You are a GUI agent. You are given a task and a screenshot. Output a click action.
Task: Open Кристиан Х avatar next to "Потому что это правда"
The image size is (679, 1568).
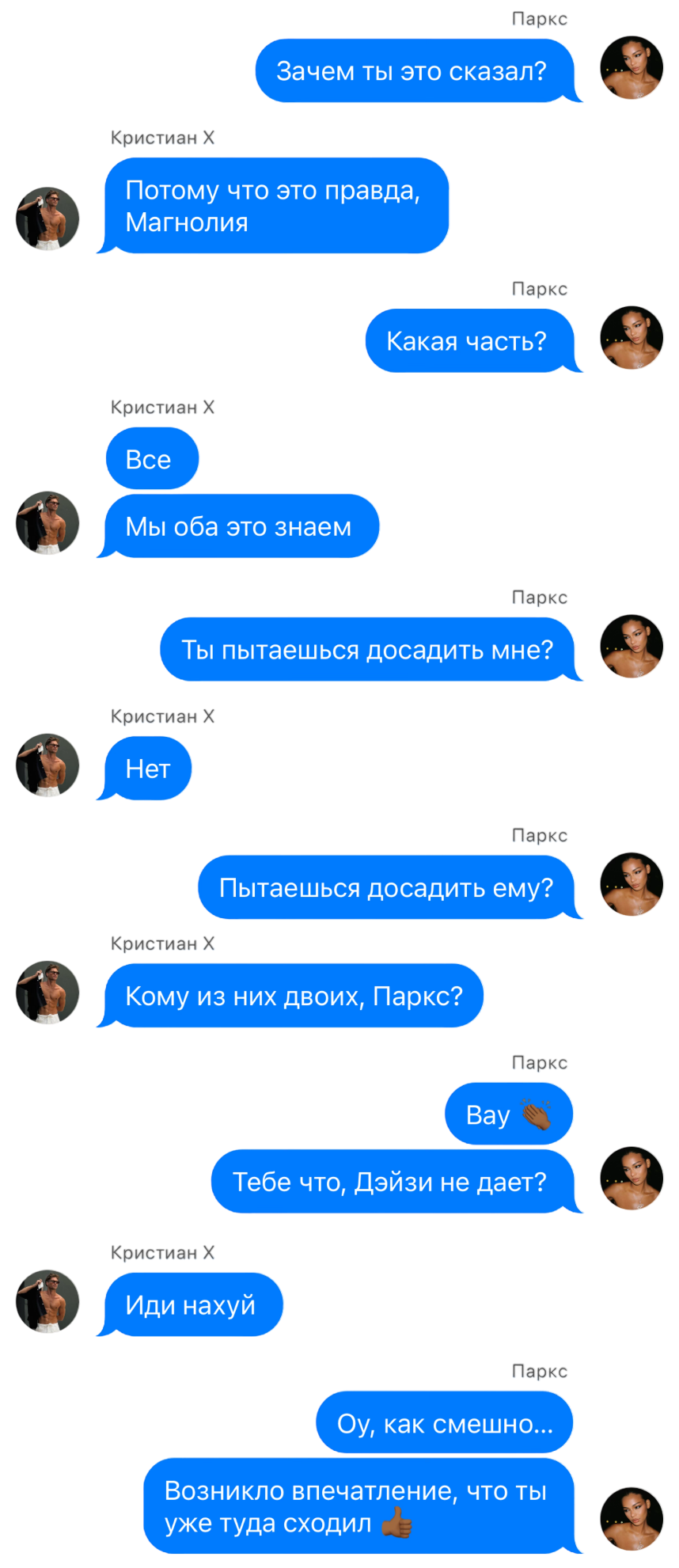pos(47,218)
